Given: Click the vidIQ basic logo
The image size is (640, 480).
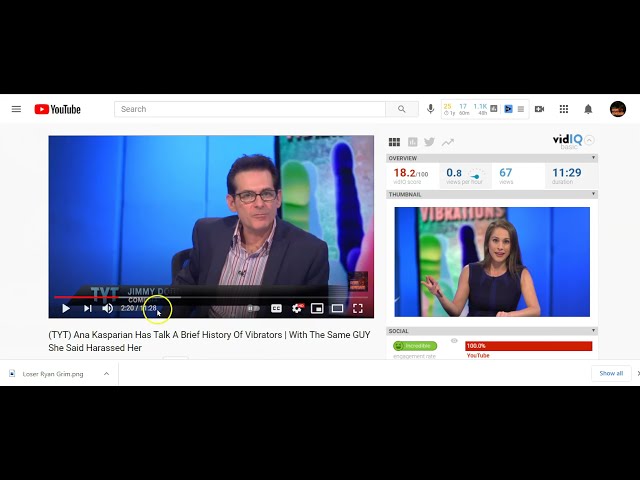Looking at the screenshot, I should (x=568, y=141).
